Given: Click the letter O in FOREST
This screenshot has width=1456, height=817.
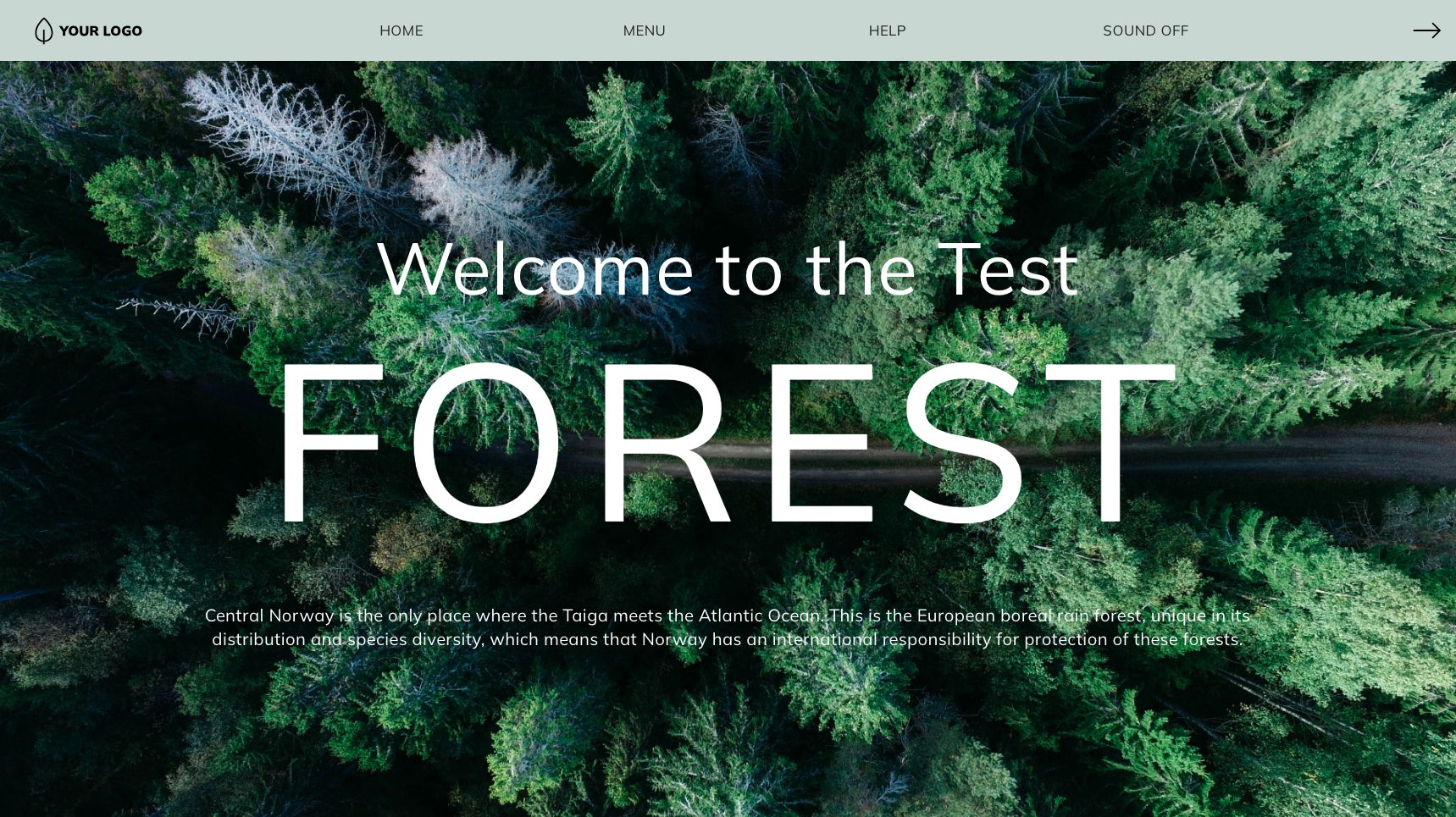Looking at the screenshot, I should [485, 443].
